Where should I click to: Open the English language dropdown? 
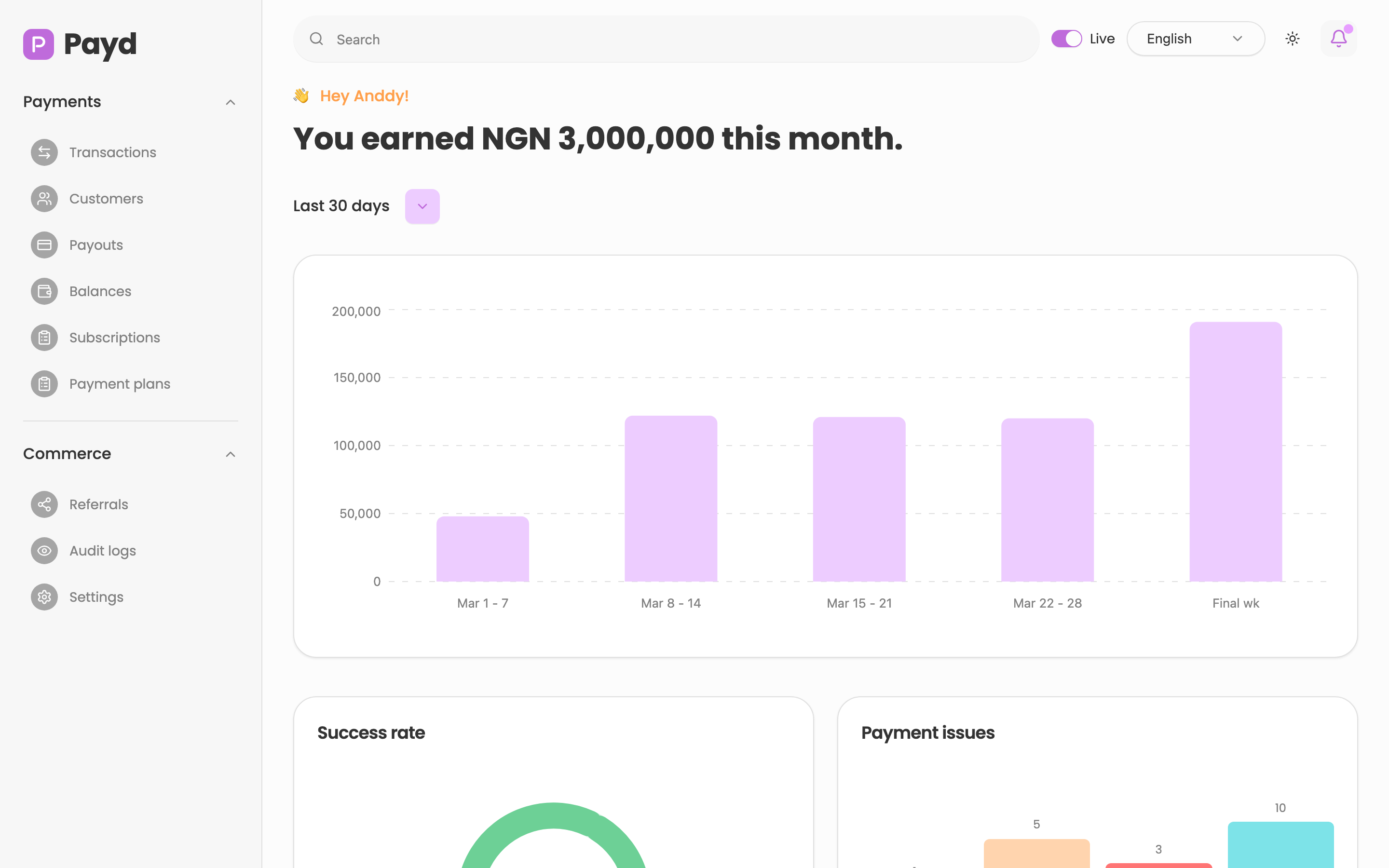coord(1196,39)
